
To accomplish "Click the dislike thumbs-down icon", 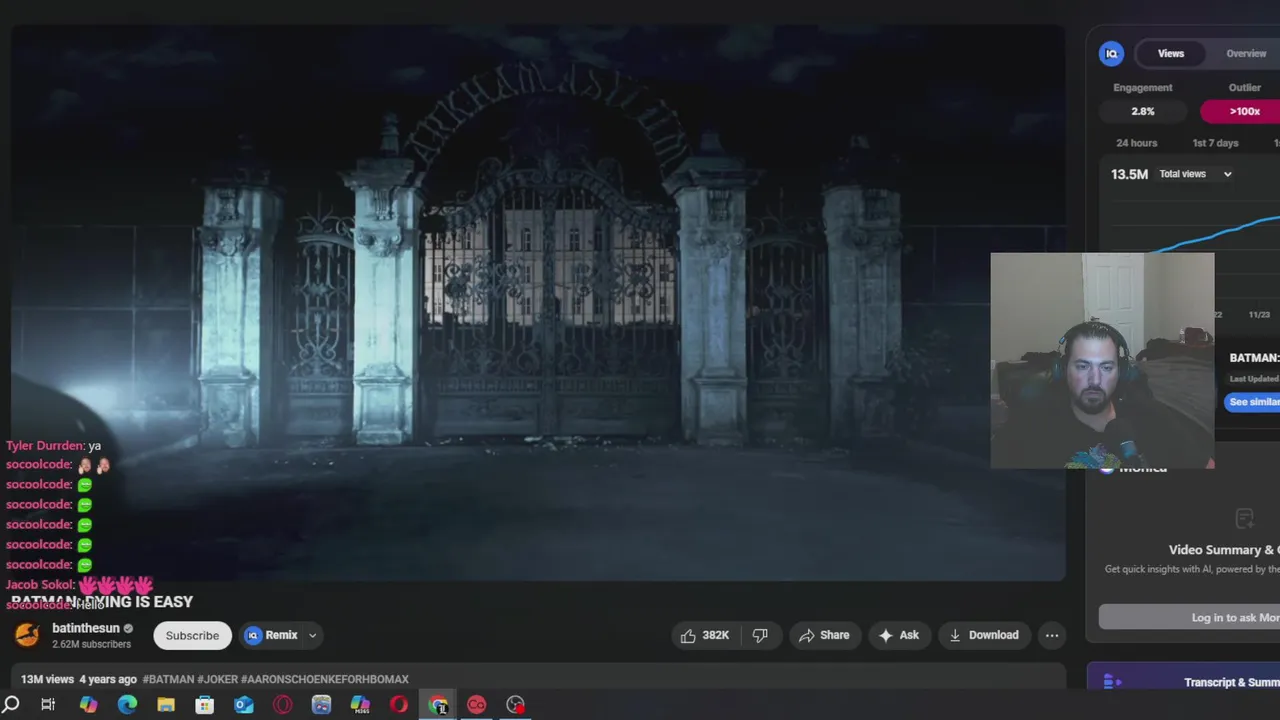I will point(760,635).
